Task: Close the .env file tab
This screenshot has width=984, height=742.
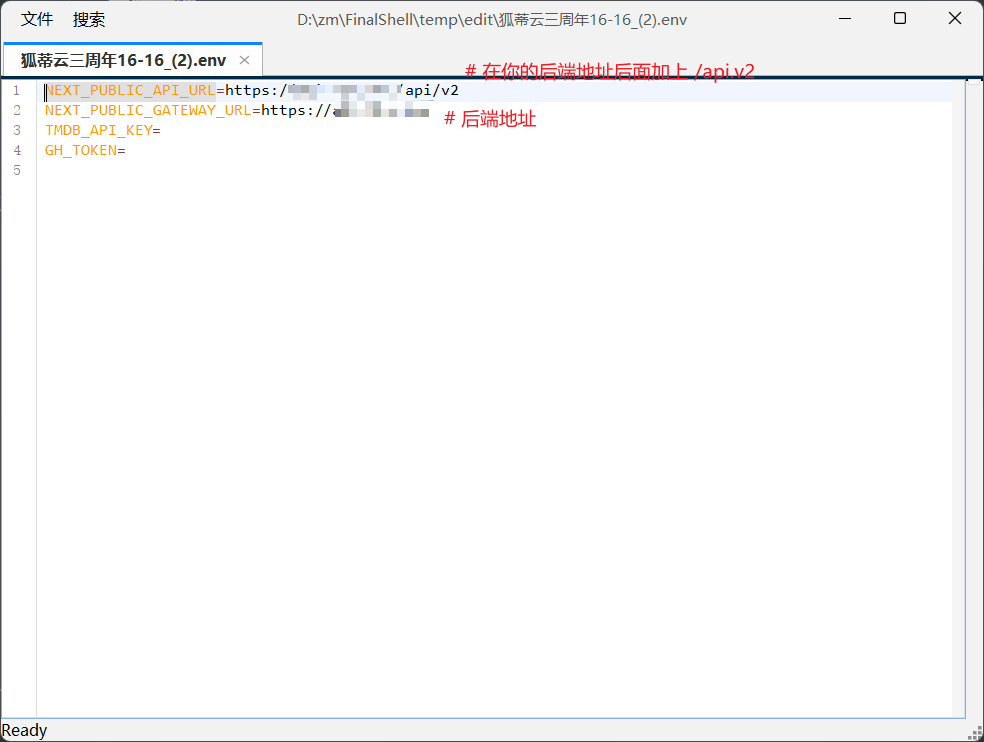Action: pos(244,60)
